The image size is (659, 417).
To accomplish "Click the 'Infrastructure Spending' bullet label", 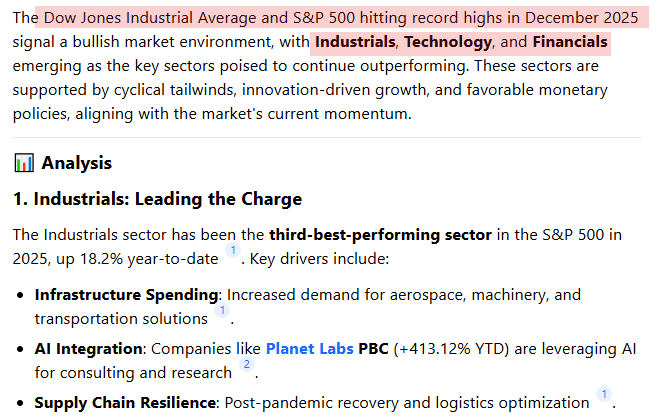I will tap(126, 295).
